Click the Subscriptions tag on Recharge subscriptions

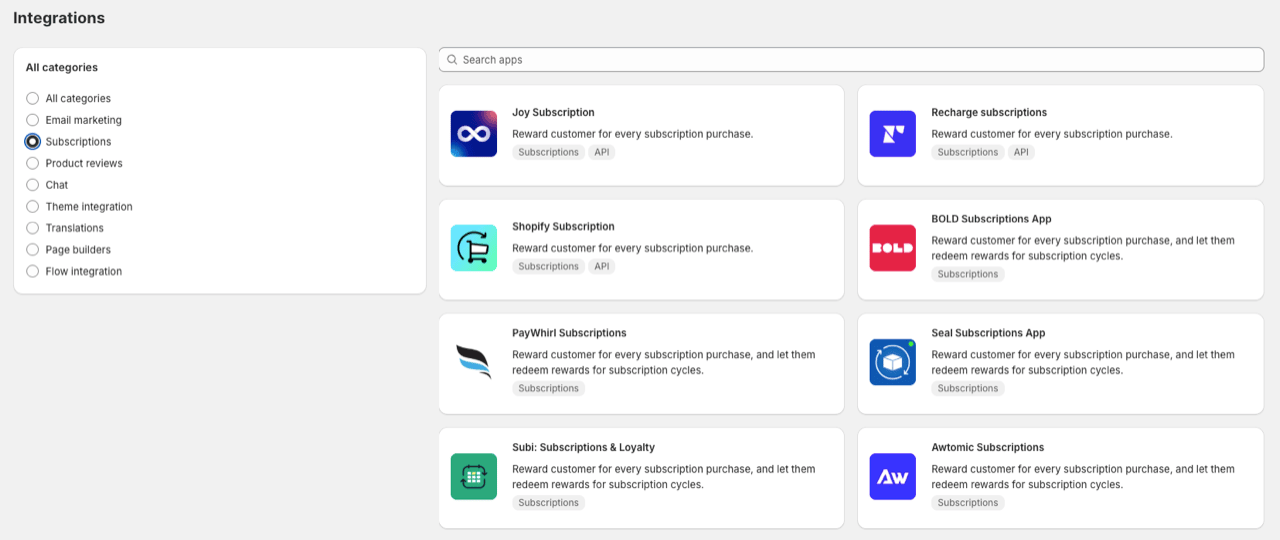[x=968, y=152]
